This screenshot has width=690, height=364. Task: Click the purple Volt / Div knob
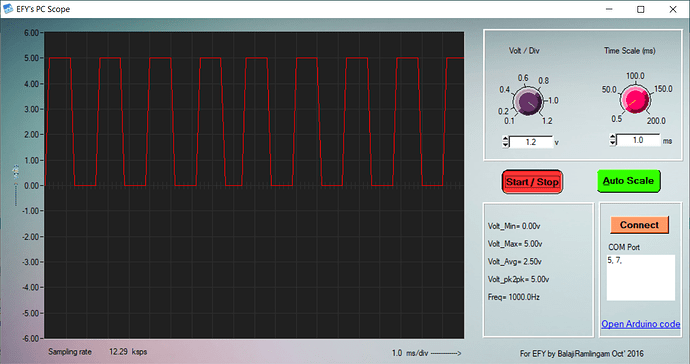click(x=529, y=102)
